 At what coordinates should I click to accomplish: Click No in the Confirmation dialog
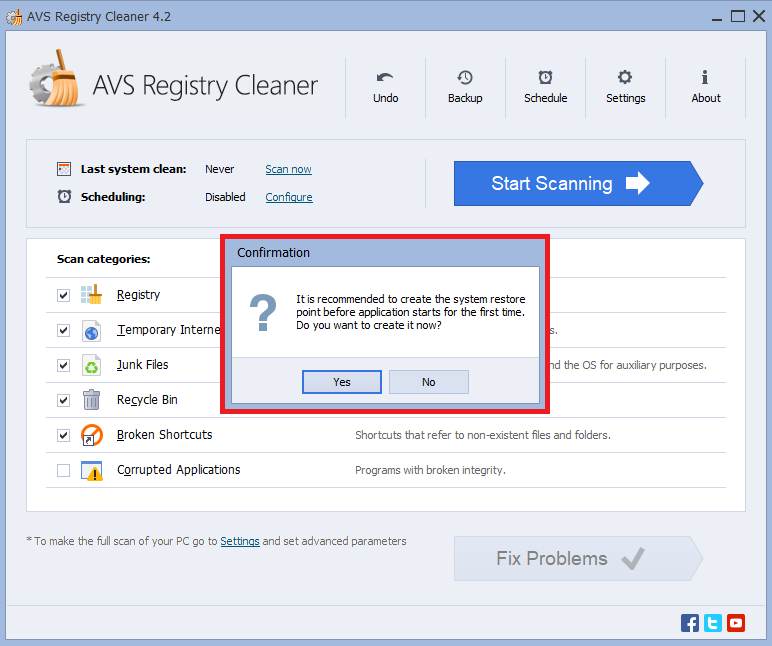(428, 382)
